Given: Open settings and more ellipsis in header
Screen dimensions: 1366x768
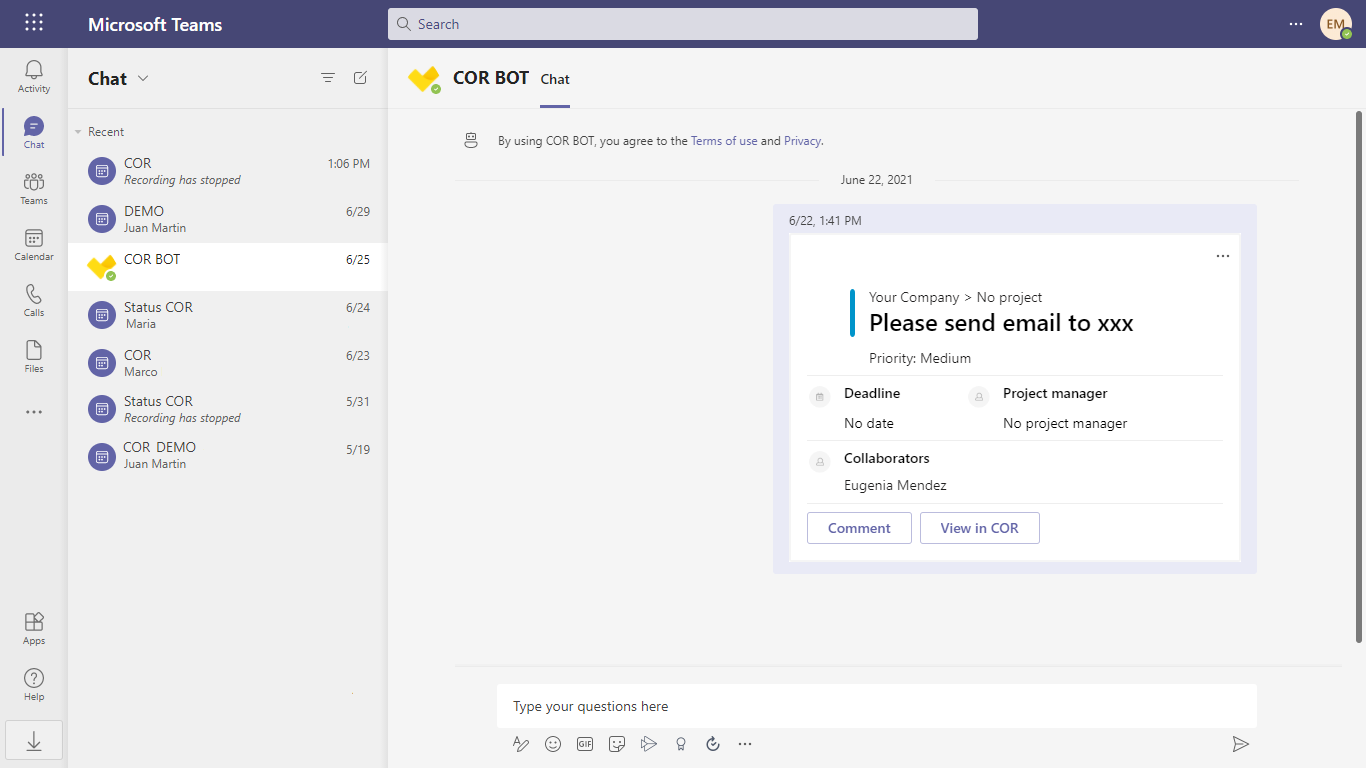Looking at the screenshot, I should coord(1296,24).
